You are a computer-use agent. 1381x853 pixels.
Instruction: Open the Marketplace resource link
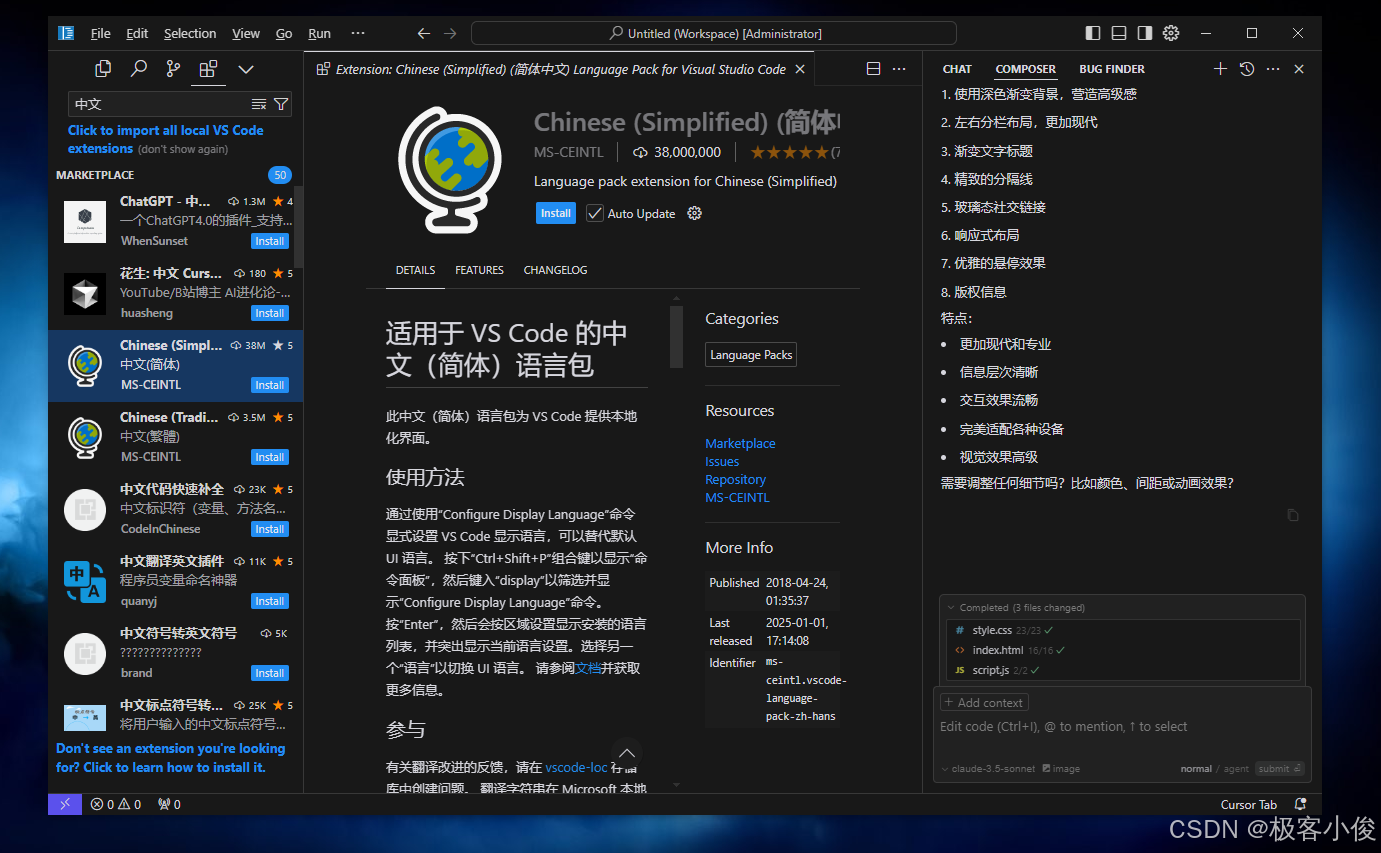coord(740,443)
